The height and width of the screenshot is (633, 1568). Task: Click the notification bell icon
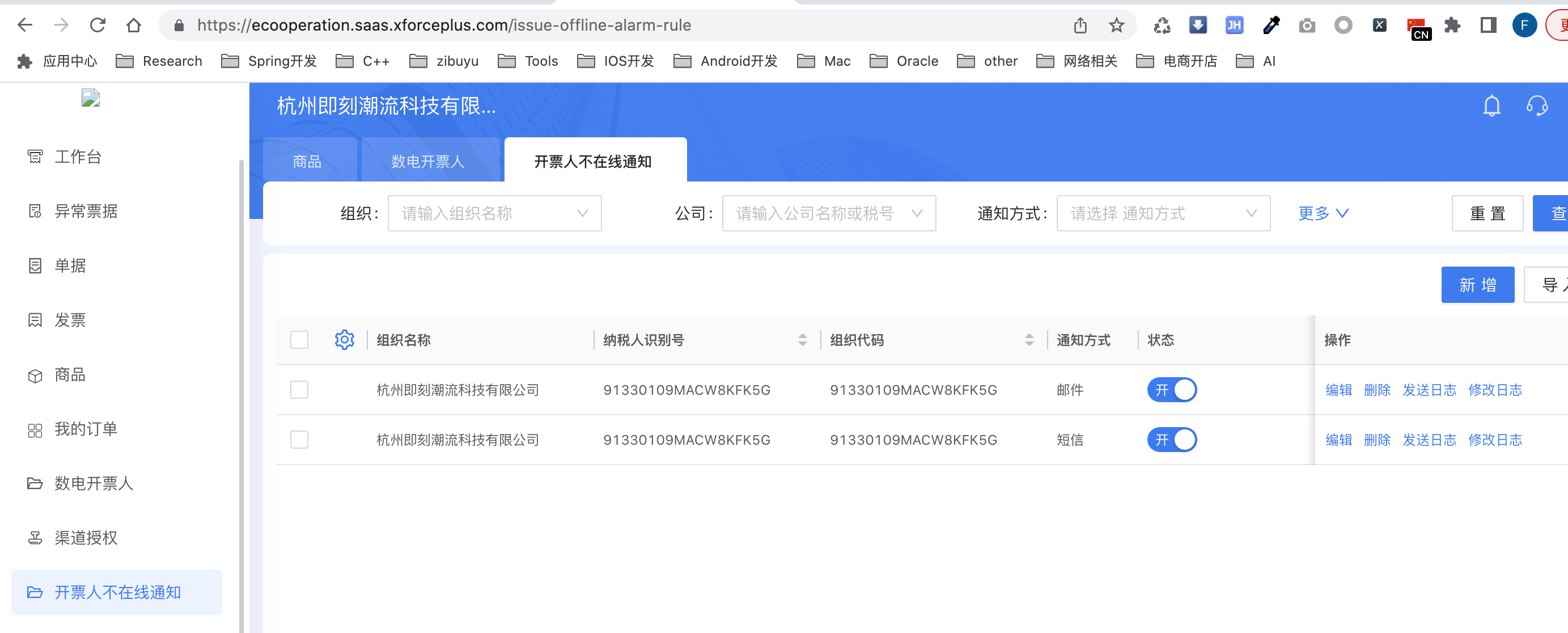(x=1491, y=106)
